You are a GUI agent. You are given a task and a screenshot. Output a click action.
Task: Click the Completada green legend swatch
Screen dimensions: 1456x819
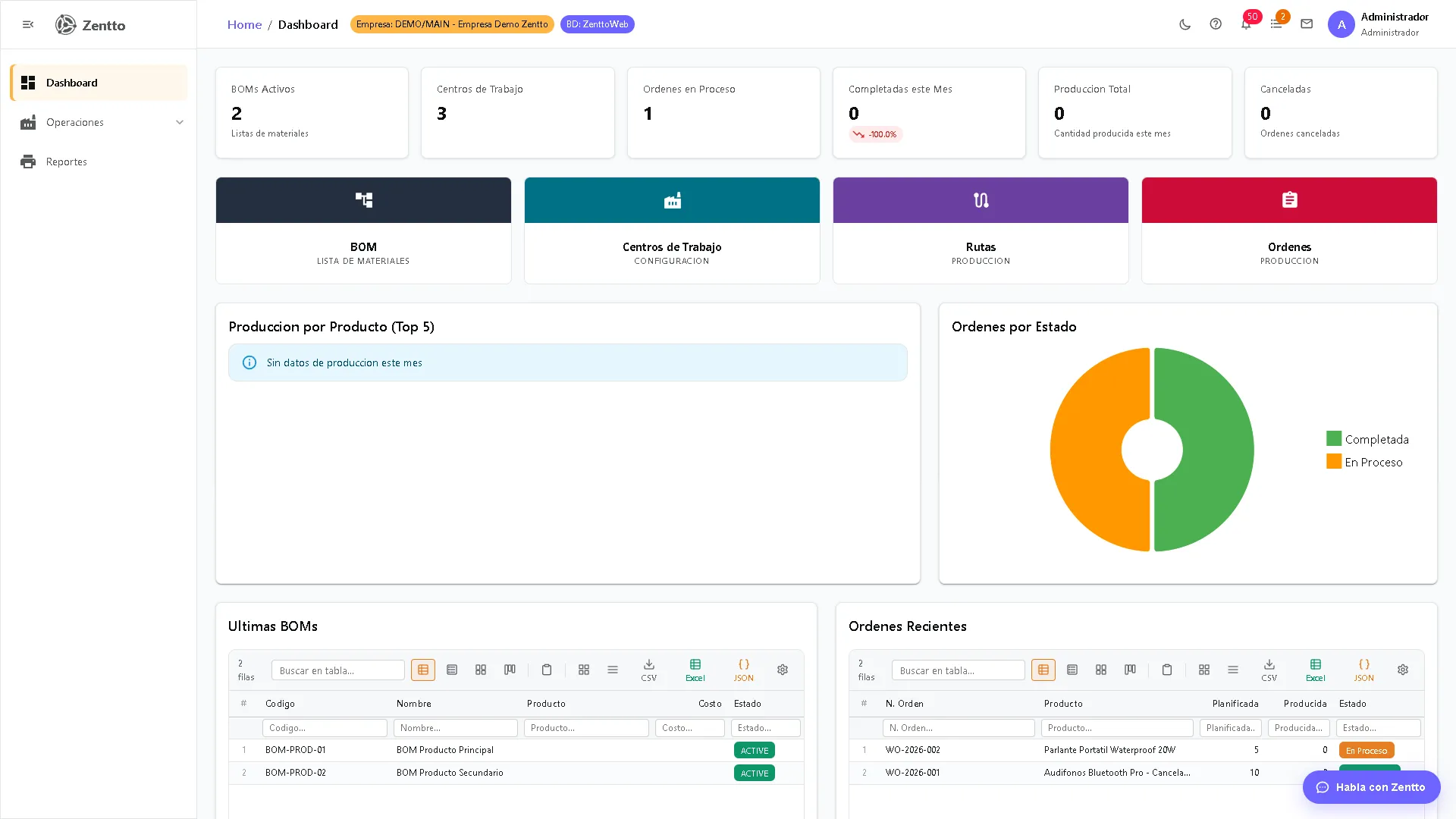click(x=1334, y=438)
